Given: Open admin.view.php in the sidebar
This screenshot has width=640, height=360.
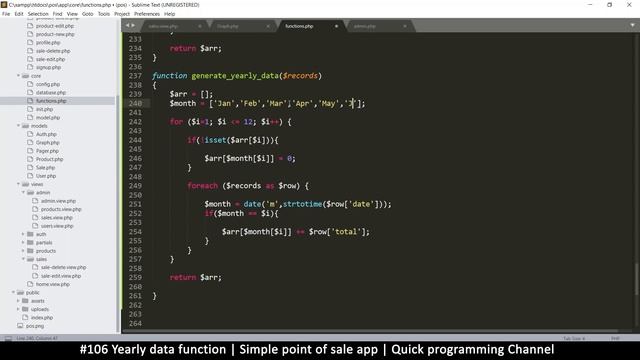Looking at the screenshot, I should [58, 201].
